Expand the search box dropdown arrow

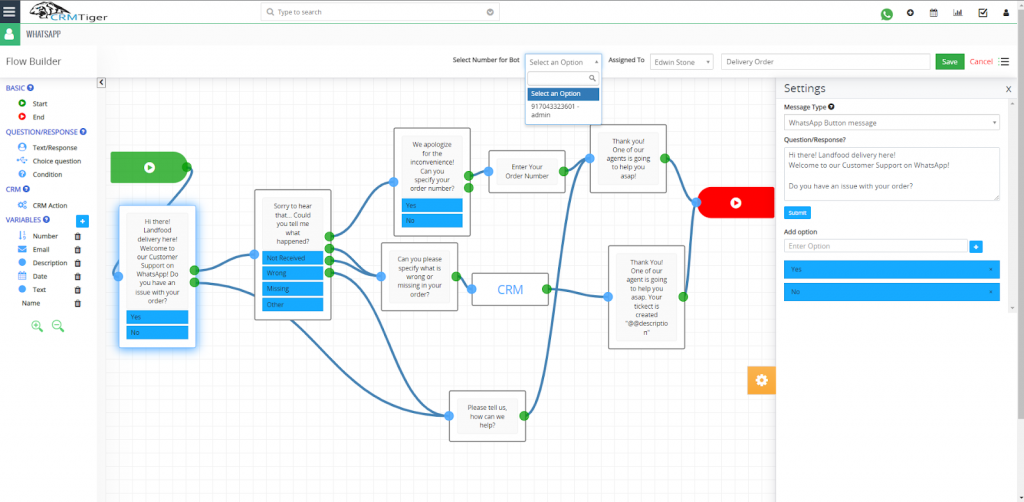tap(490, 12)
